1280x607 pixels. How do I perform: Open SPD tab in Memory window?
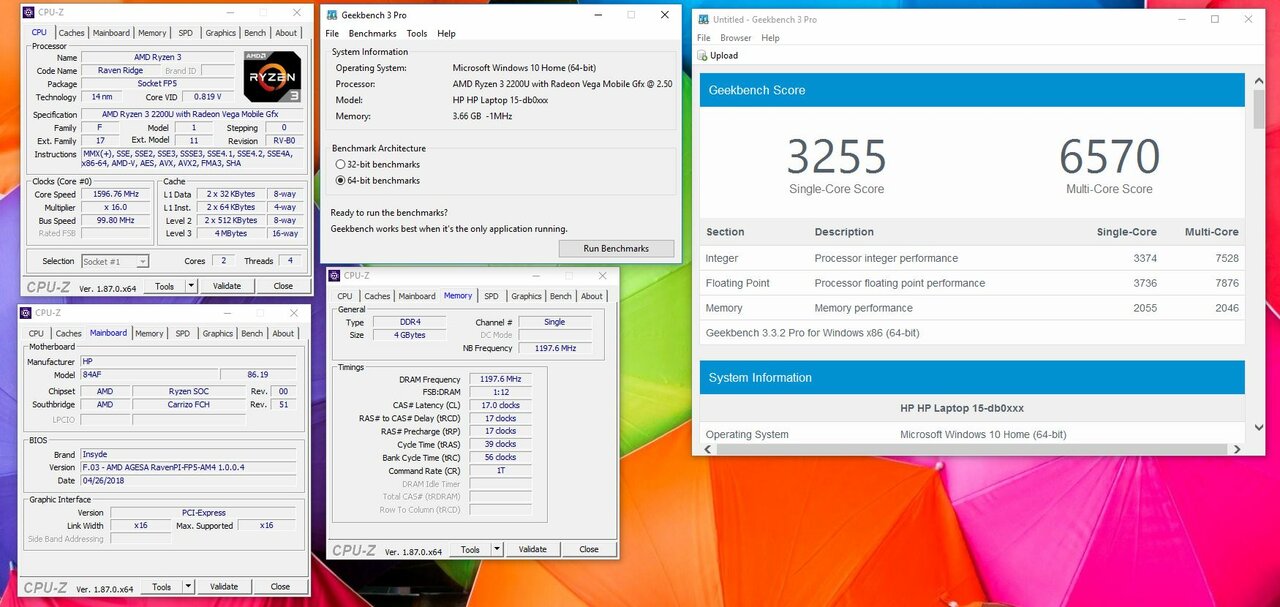(x=491, y=296)
